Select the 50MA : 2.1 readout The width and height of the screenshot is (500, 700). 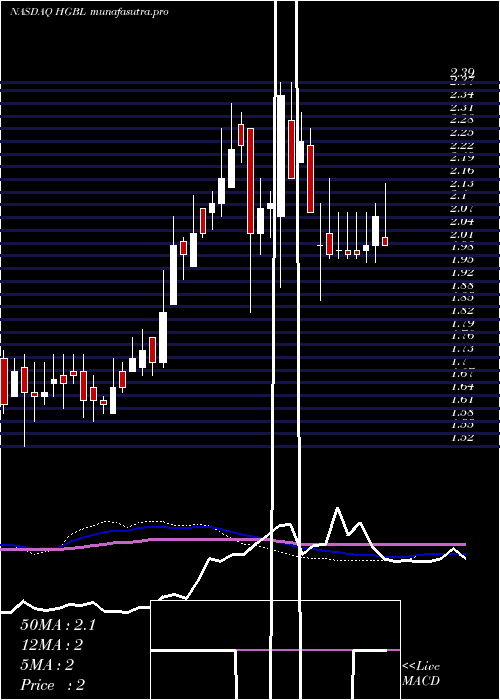pyautogui.click(x=58, y=625)
